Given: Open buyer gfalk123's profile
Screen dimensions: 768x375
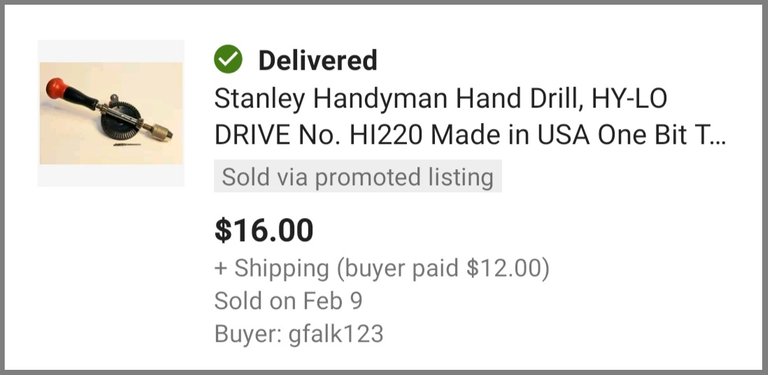Looking at the screenshot, I should point(336,334).
